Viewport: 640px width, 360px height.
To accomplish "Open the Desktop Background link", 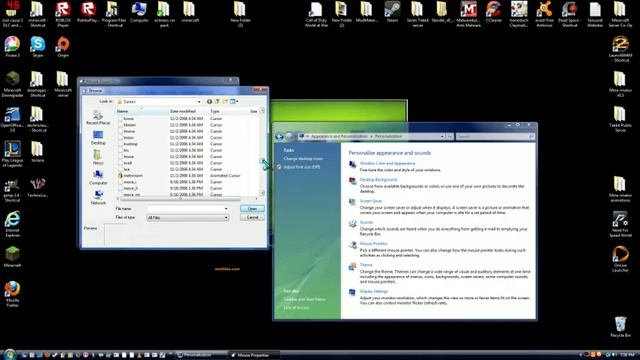I will [x=378, y=180].
